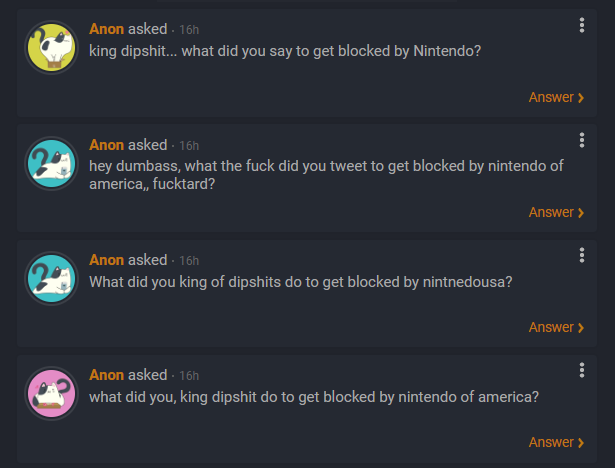Answer the 'hey dumbass' question
This screenshot has width=615, height=468.
[x=556, y=212]
